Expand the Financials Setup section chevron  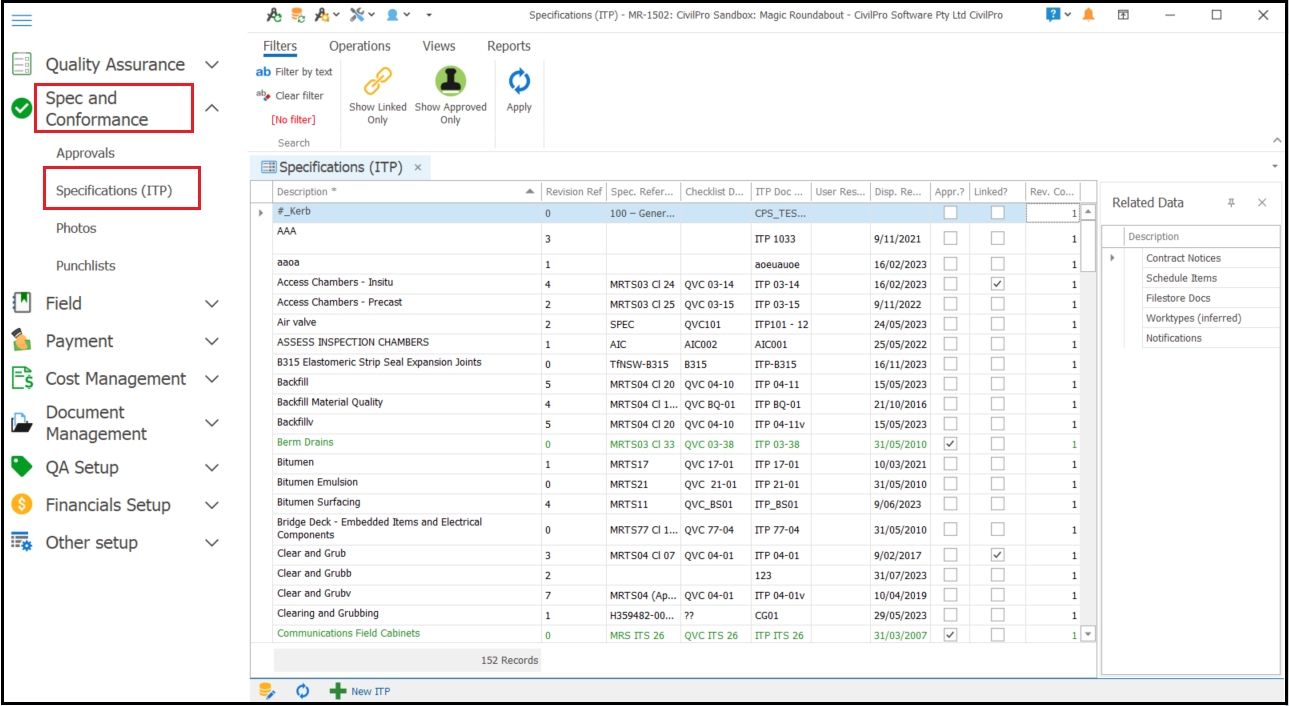pos(212,505)
